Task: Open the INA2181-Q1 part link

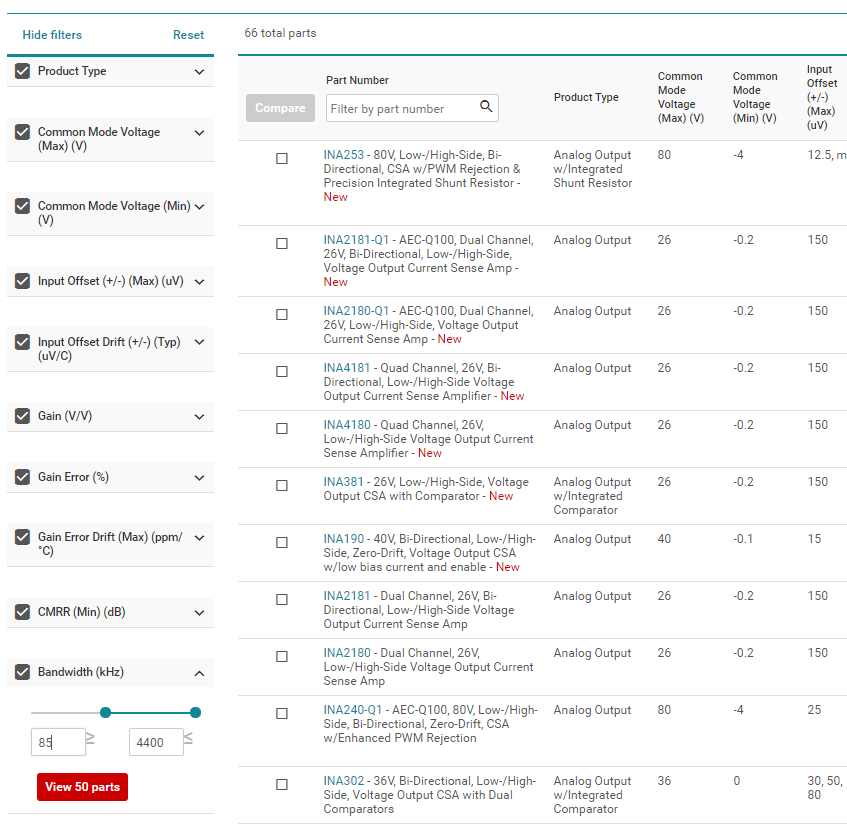Action: (356, 240)
